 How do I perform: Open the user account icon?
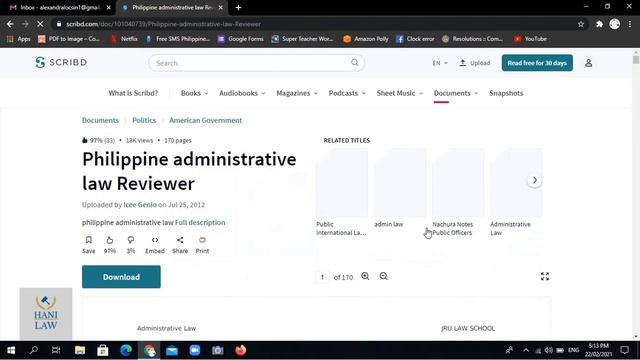(x=589, y=63)
